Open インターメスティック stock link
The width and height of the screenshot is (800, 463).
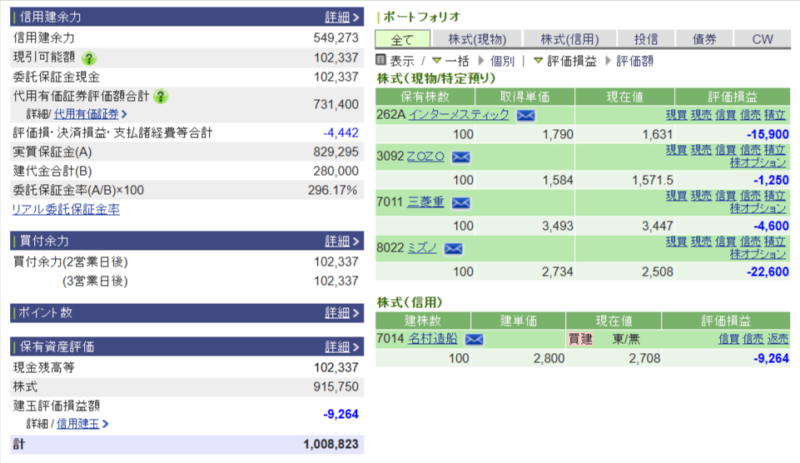(x=459, y=114)
